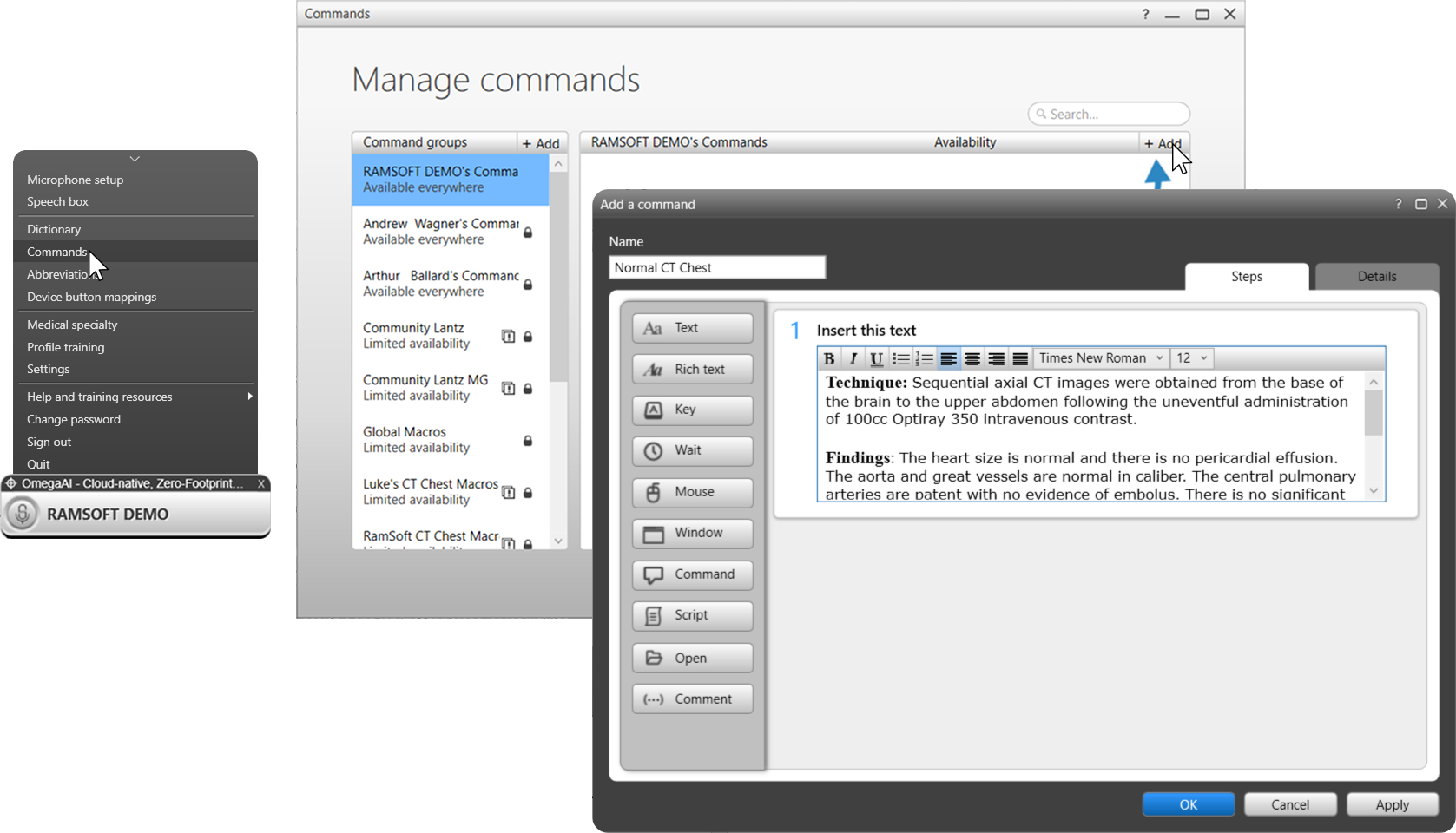Select Global Macros group

pyautogui.click(x=451, y=440)
